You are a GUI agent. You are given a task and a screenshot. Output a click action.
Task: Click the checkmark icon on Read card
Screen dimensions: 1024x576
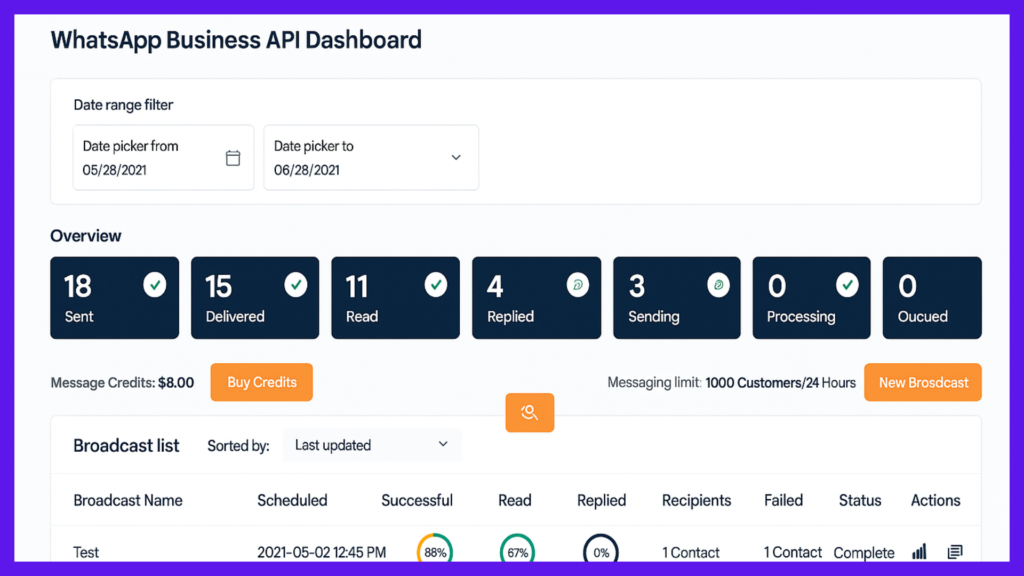tap(436, 286)
